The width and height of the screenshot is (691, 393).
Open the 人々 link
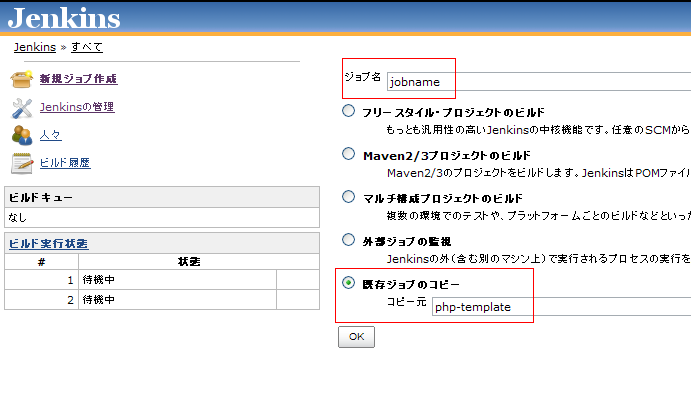pos(51,135)
